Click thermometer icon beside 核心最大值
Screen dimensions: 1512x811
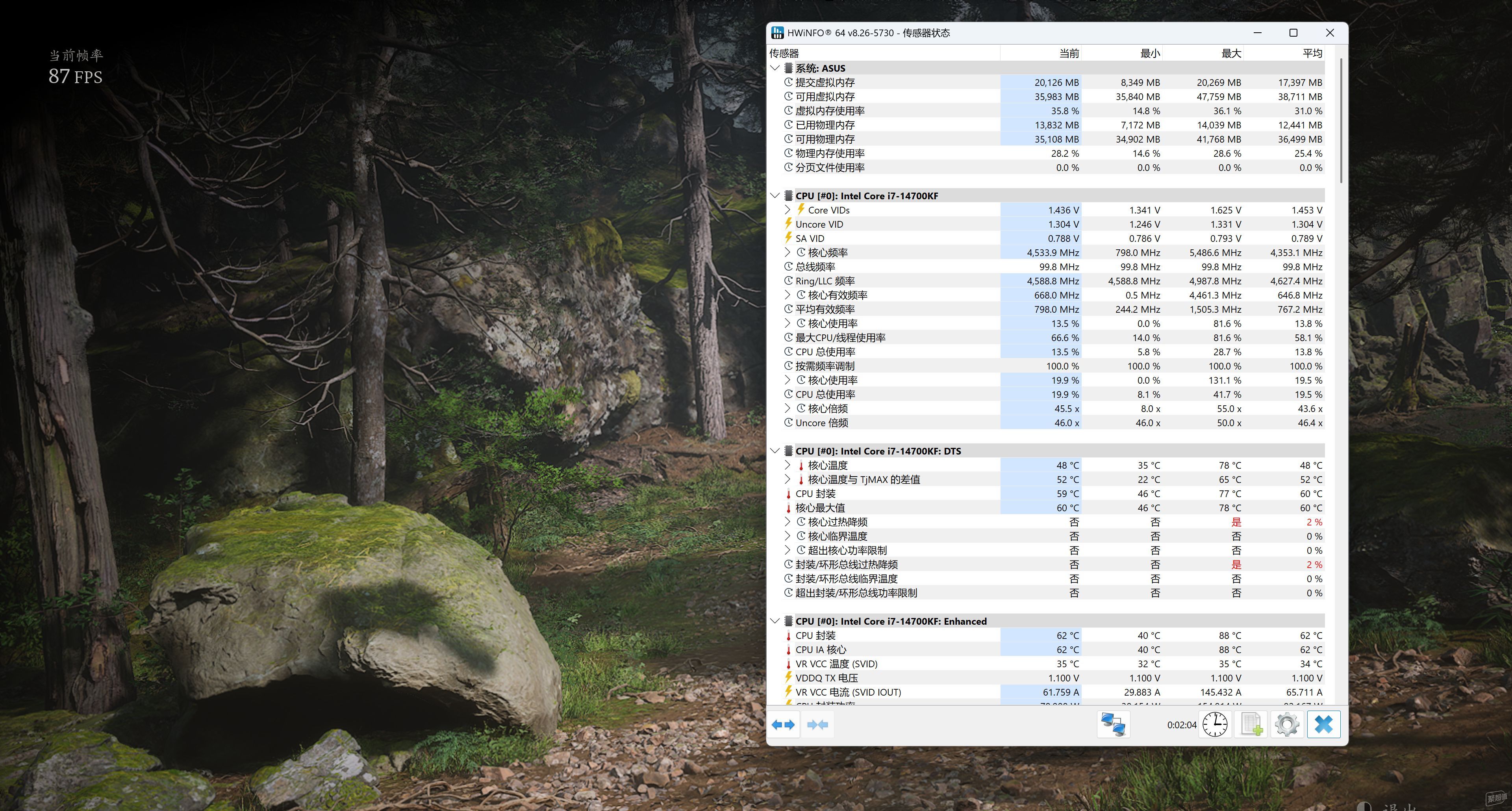tap(788, 508)
